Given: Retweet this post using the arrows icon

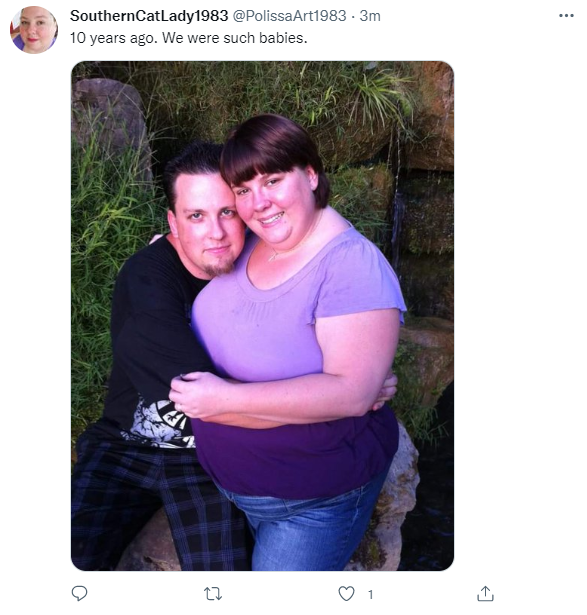Looking at the screenshot, I should point(213,594).
